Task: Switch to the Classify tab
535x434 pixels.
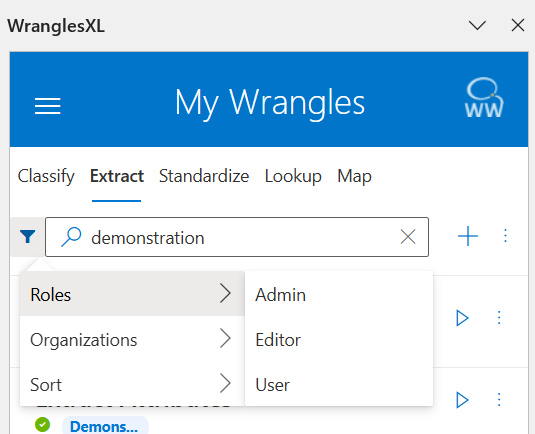Action: tap(46, 176)
